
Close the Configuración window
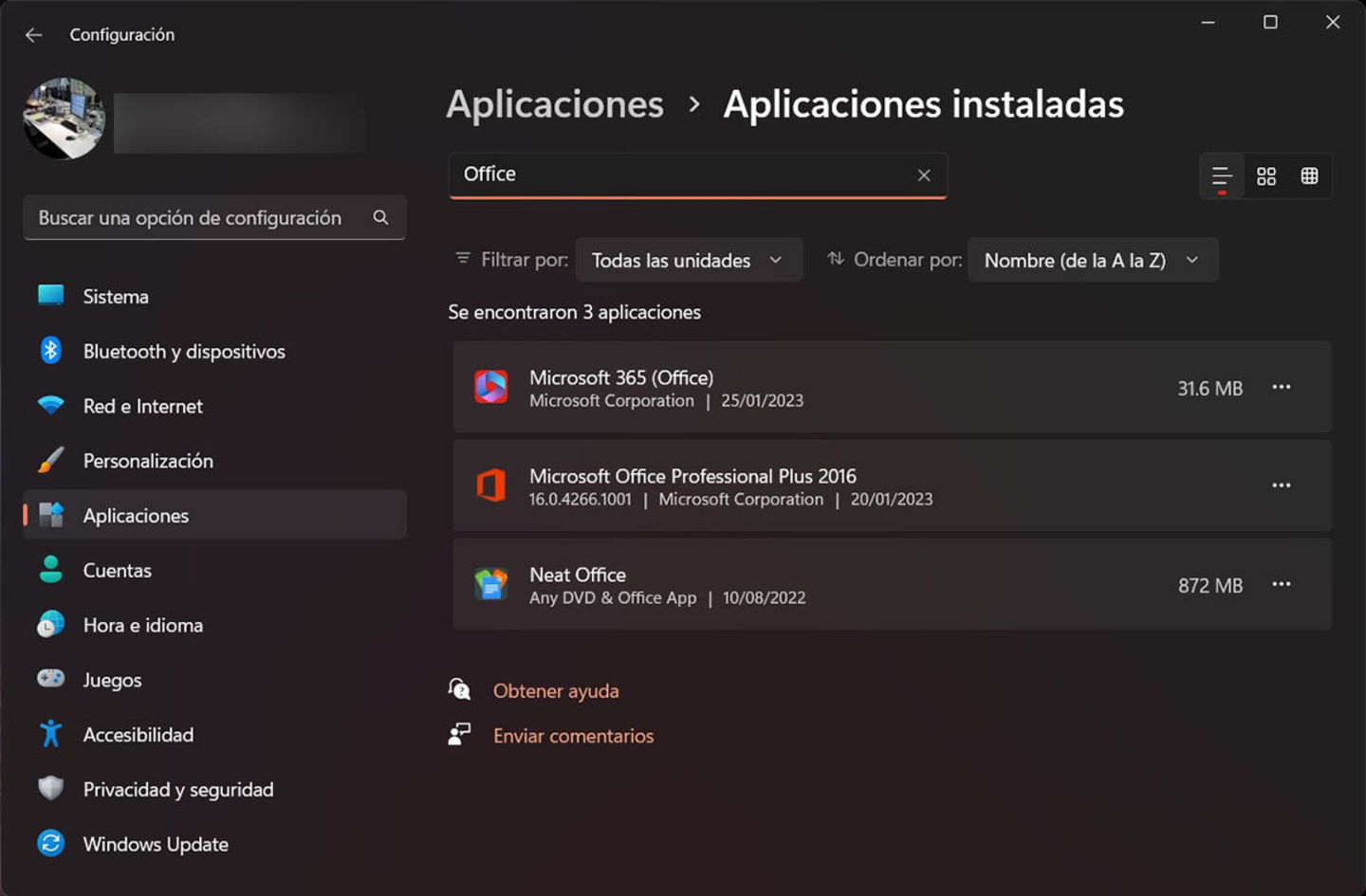point(1333,23)
